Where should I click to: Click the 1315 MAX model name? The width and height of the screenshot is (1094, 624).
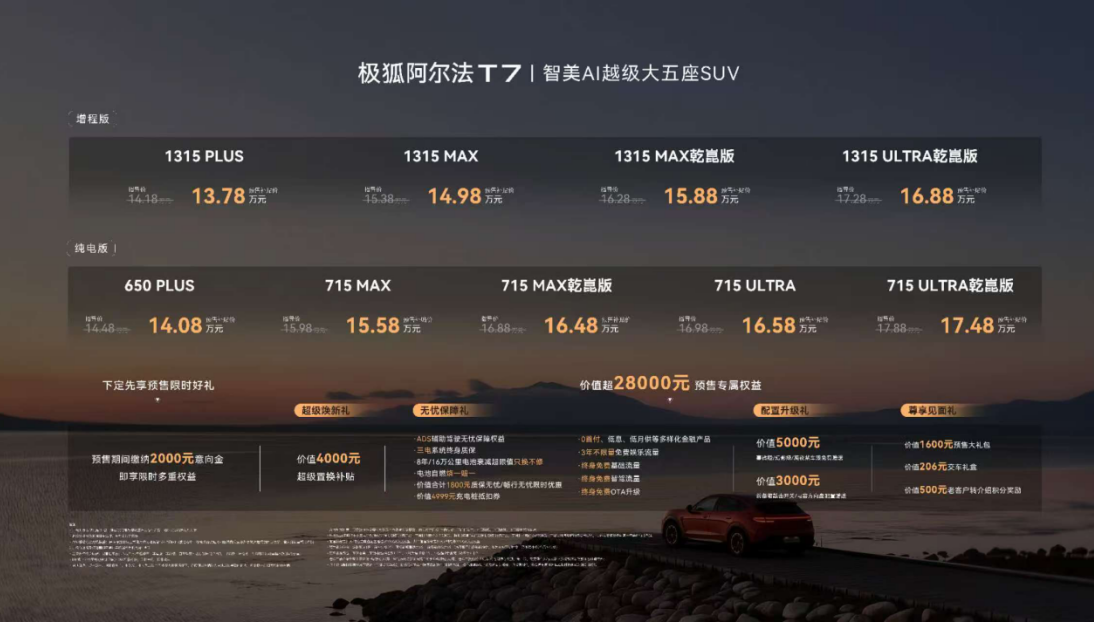pos(441,156)
